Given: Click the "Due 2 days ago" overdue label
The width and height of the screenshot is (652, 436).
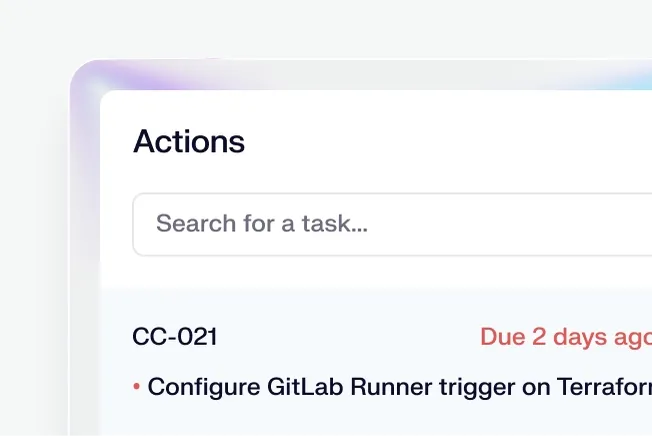Looking at the screenshot, I should [566, 338].
